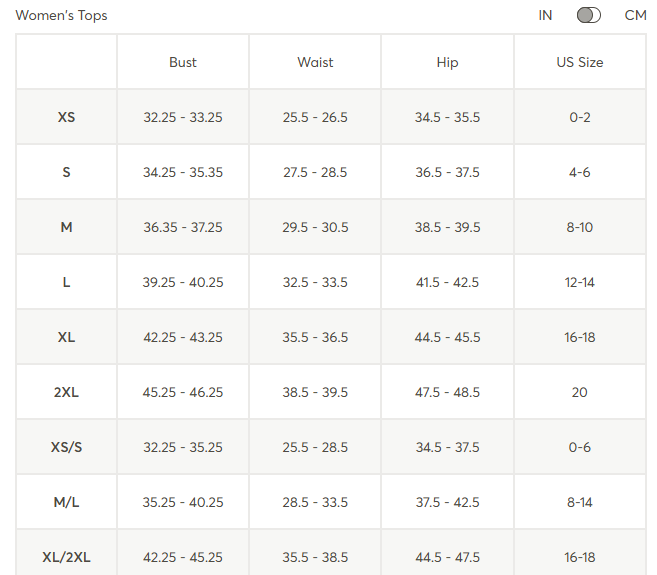Select the S size row label

(x=66, y=172)
